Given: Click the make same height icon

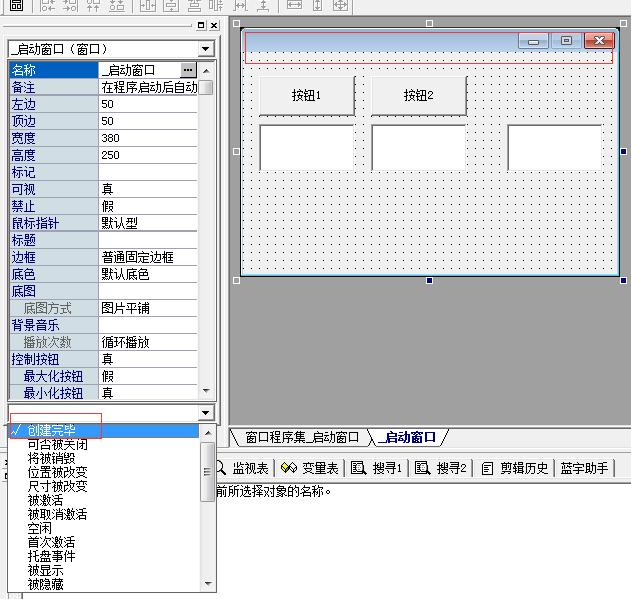Looking at the screenshot, I should coord(318,5).
